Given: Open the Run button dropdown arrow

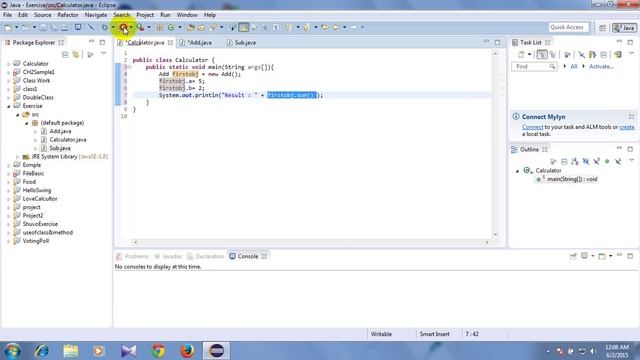Looking at the screenshot, I should click(131, 27).
